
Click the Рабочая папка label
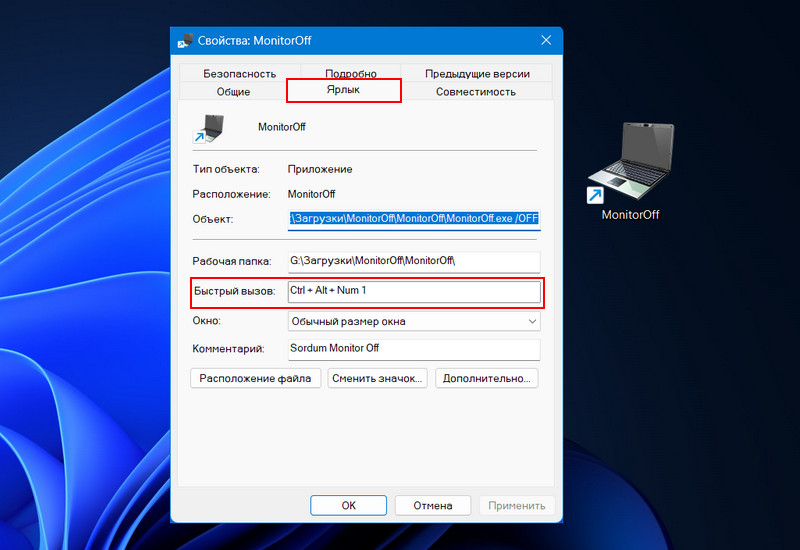(x=232, y=261)
